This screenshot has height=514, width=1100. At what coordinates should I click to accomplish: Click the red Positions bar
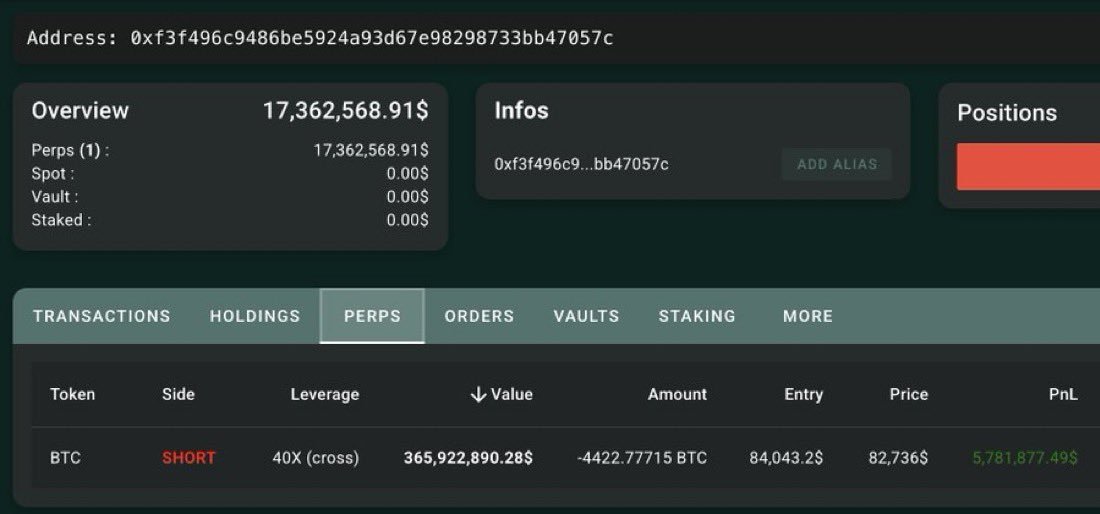pos(1028,166)
